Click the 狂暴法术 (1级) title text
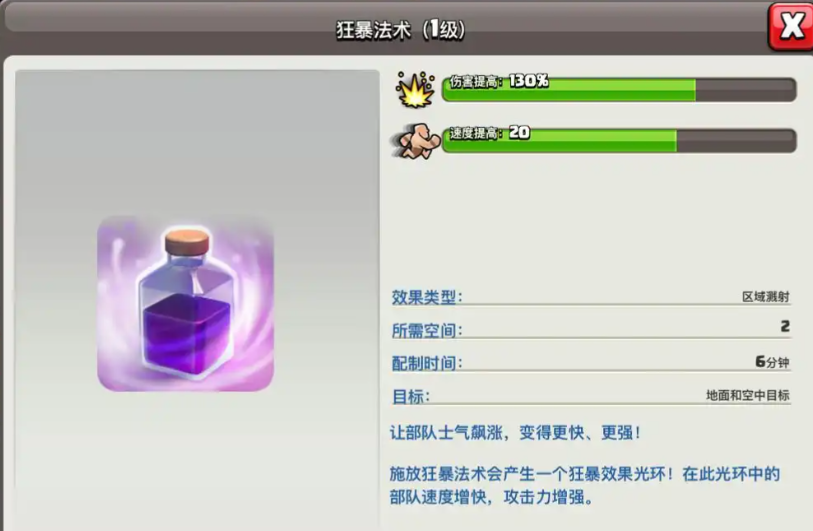 click(400, 30)
